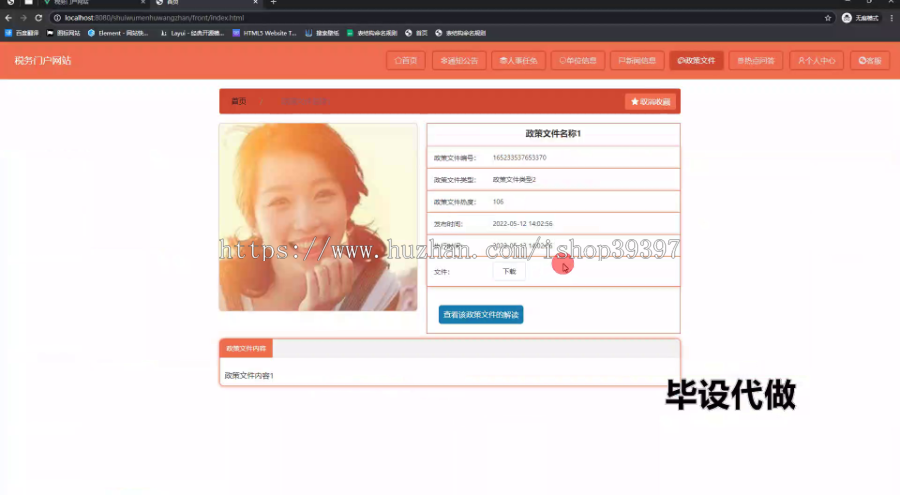Click the blue 查看该政策文件的解读 button
The image size is (900, 495).
pos(481,315)
